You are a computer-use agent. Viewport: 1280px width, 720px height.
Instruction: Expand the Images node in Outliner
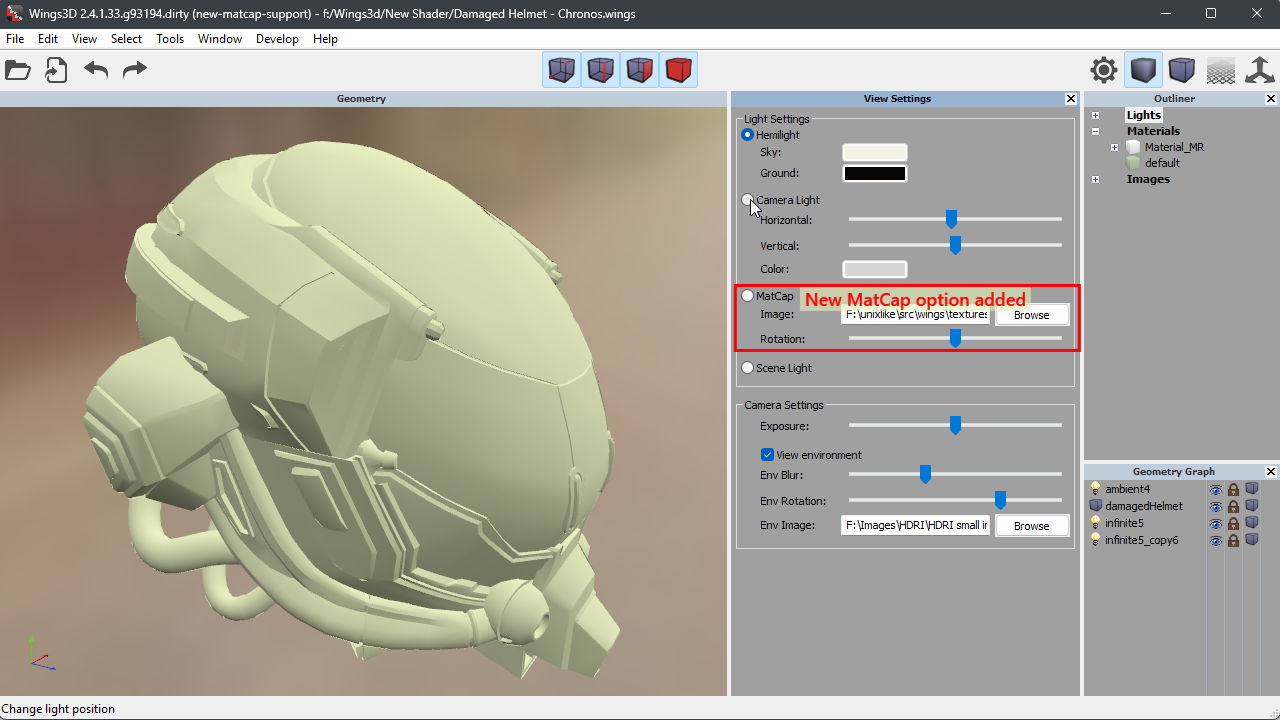[x=1096, y=180]
